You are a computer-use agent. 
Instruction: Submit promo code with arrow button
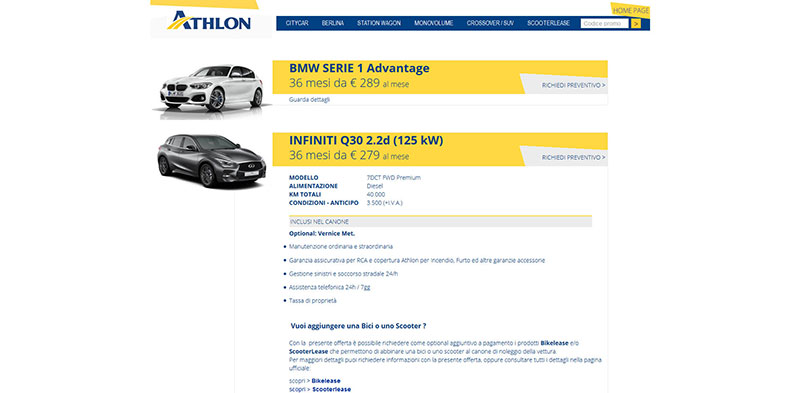click(636, 23)
